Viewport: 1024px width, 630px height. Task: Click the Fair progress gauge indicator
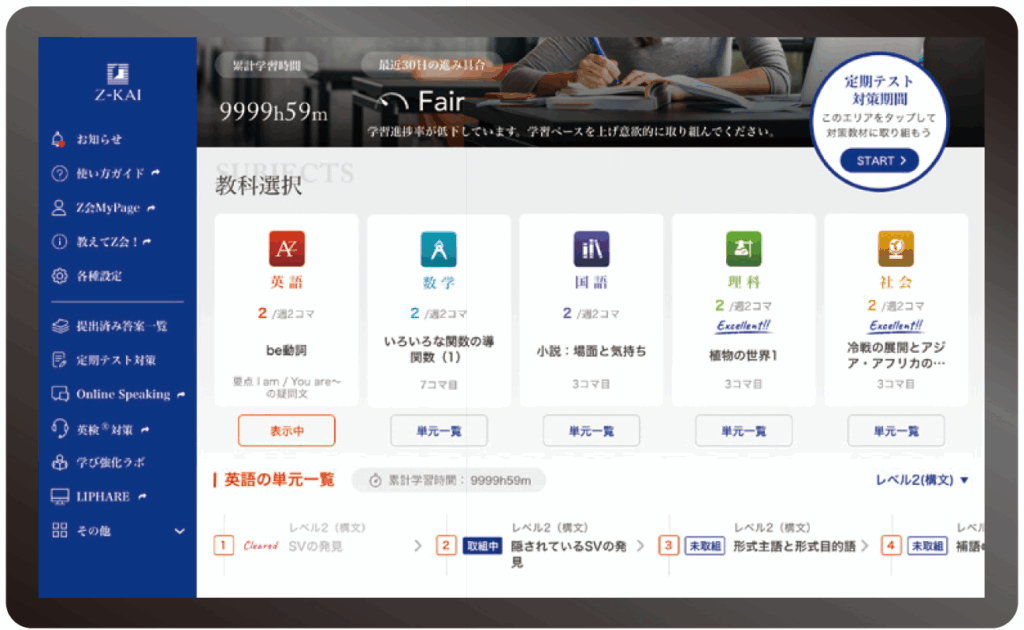click(x=394, y=102)
